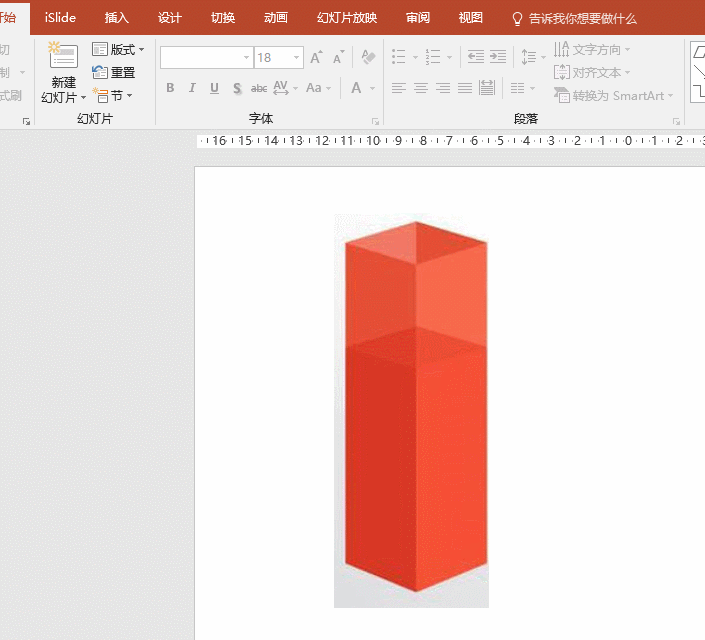Click the center align text icon
The image size is (705, 640).
[x=420, y=88]
